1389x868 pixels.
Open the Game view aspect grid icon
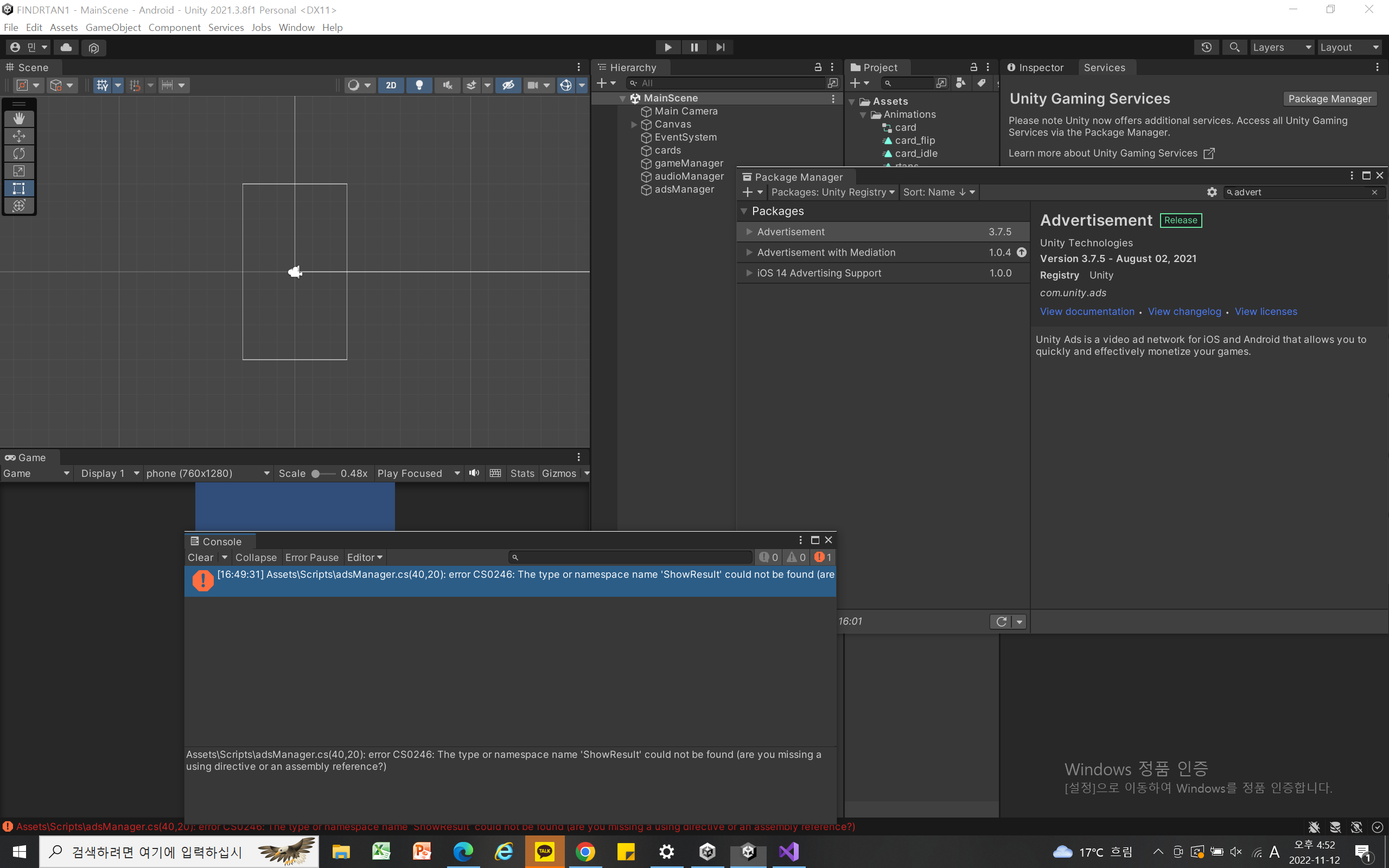tap(495, 473)
